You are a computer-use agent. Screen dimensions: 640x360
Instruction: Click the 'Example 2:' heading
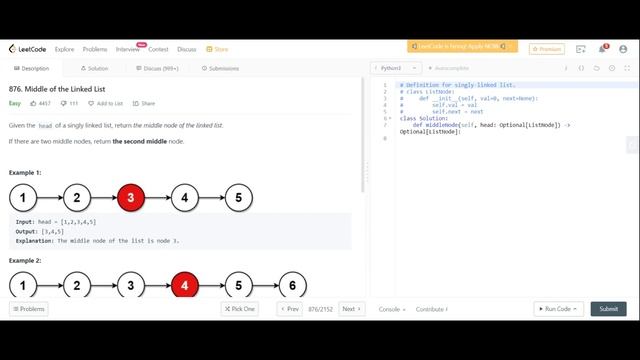pyautogui.click(x=25, y=260)
